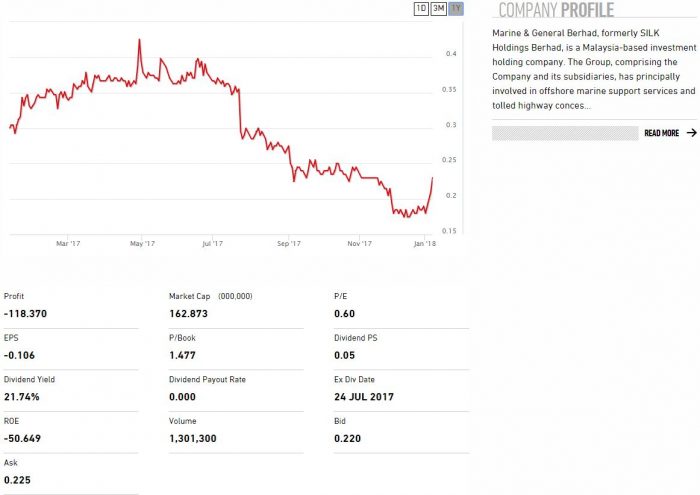
Task: Click the Sep '17 axis label
Action: pyautogui.click(x=288, y=243)
